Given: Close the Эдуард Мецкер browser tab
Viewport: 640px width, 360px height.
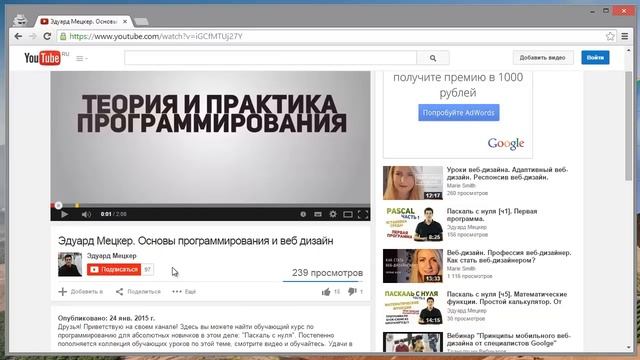Looking at the screenshot, I should 125,22.
